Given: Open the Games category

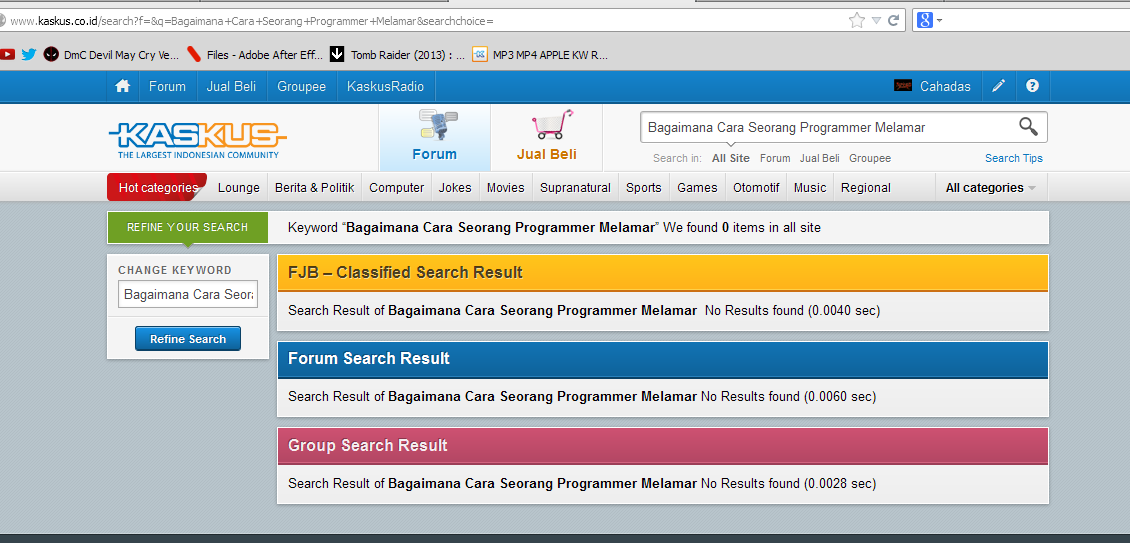Looking at the screenshot, I should [697, 187].
